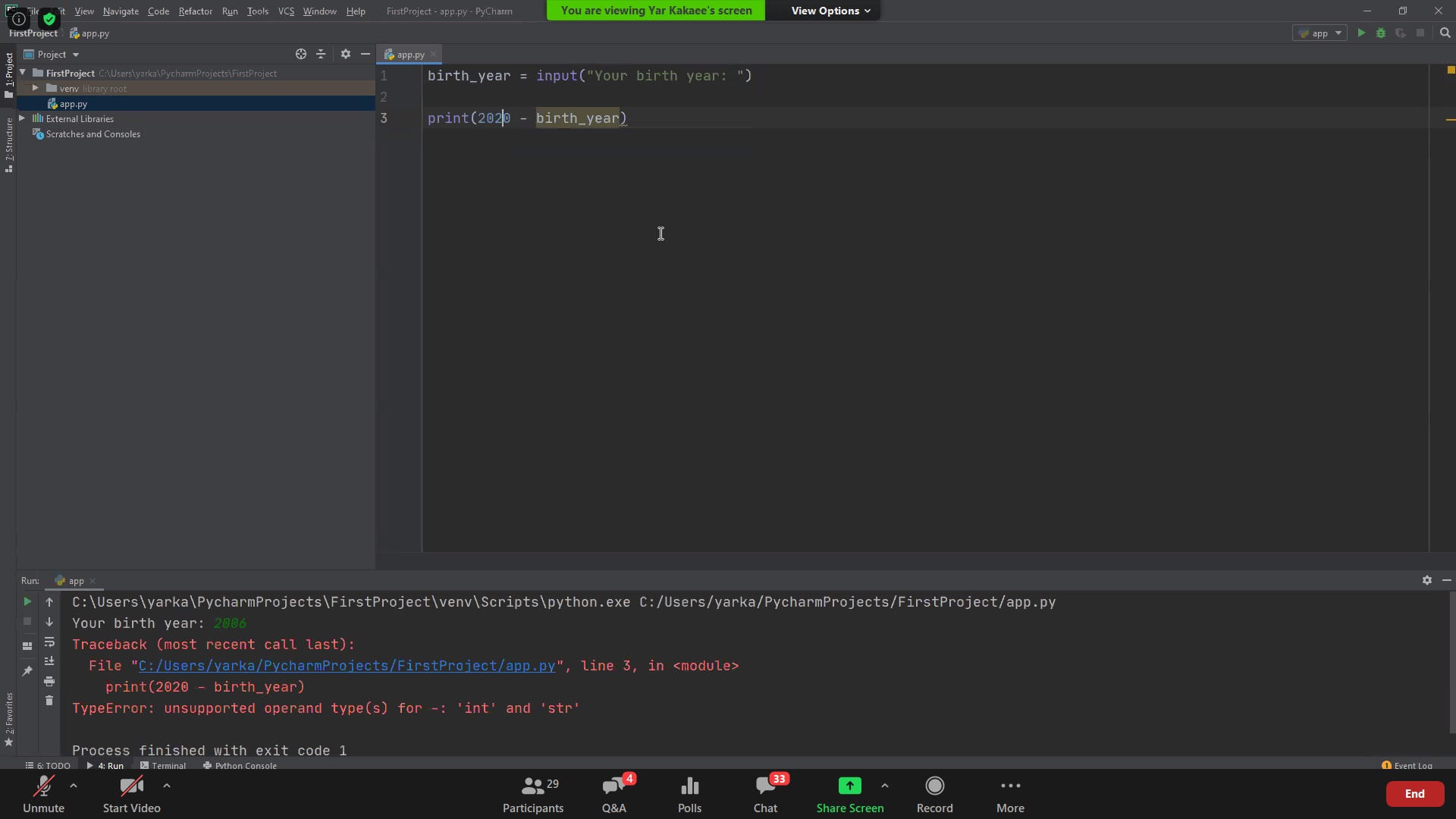Run app with green play icon in toolbar
The height and width of the screenshot is (819, 1456).
click(1361, 33)
